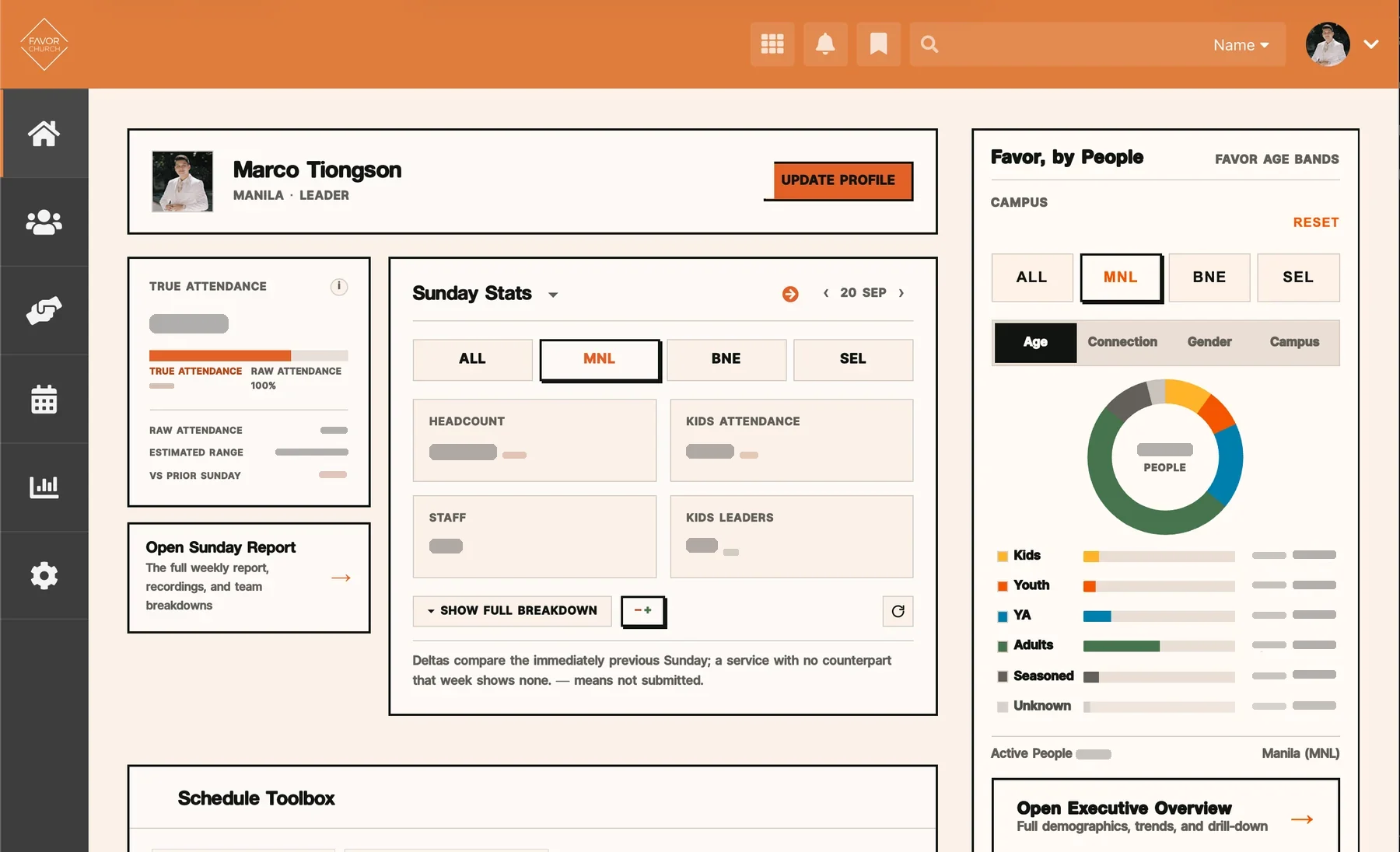Image resolution: width=1400 pixels, height=852 pixels.
Task: Click Reset campus filter
Action: click(1316, 222)
